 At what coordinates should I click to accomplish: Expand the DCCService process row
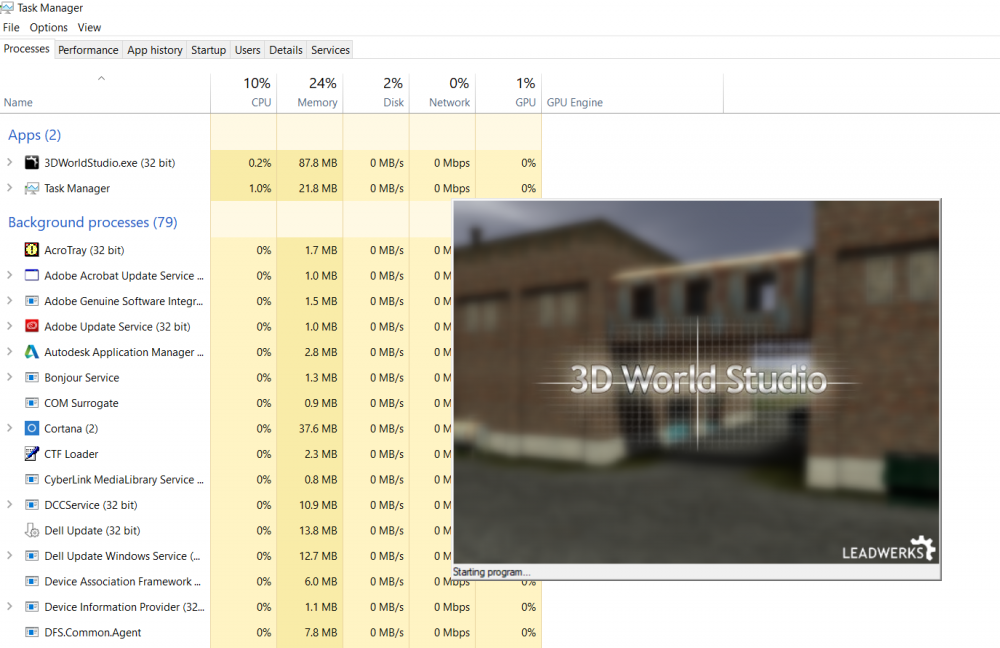tap(10, 505)
